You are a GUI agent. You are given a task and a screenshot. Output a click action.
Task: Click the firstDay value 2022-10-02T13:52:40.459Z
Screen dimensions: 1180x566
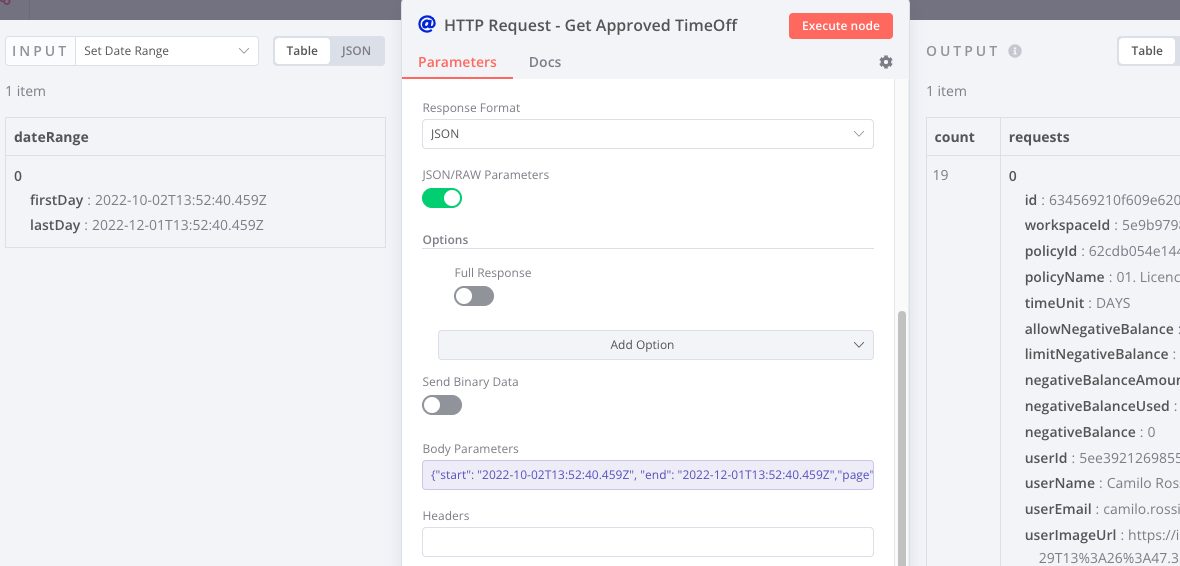tap(181, 201)
